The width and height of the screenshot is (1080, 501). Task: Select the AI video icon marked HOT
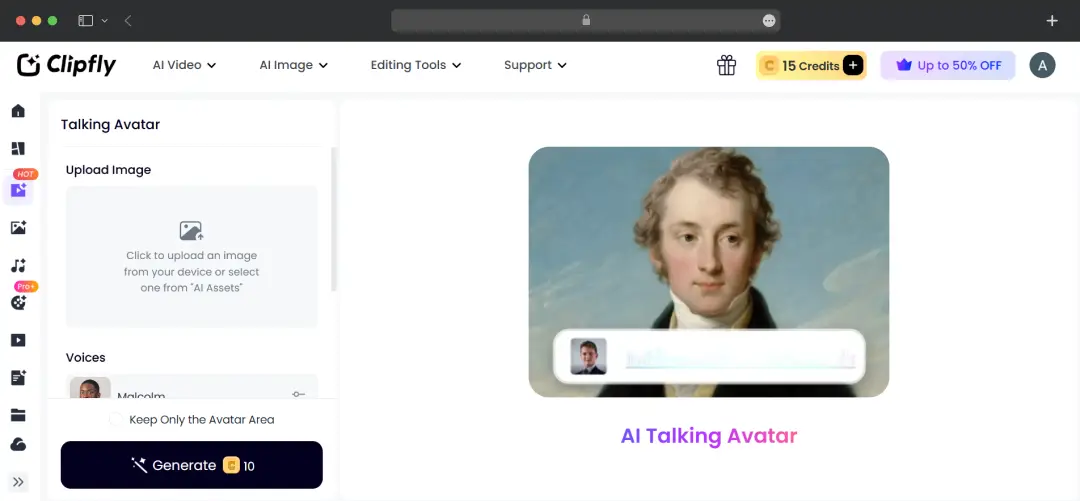tap(19, 190)
